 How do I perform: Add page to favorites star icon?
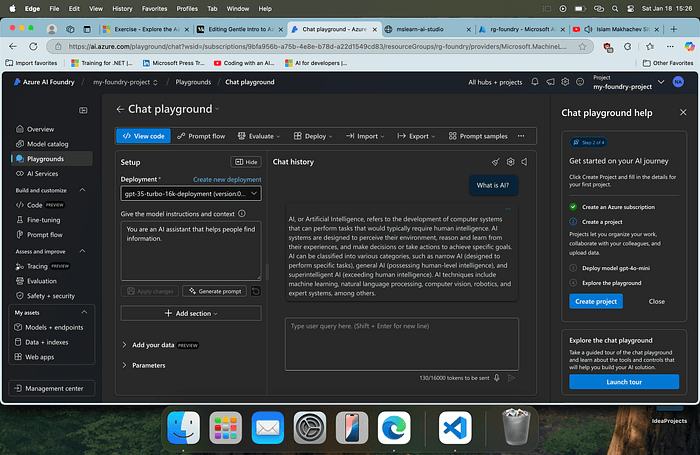(x=582, y=46)
